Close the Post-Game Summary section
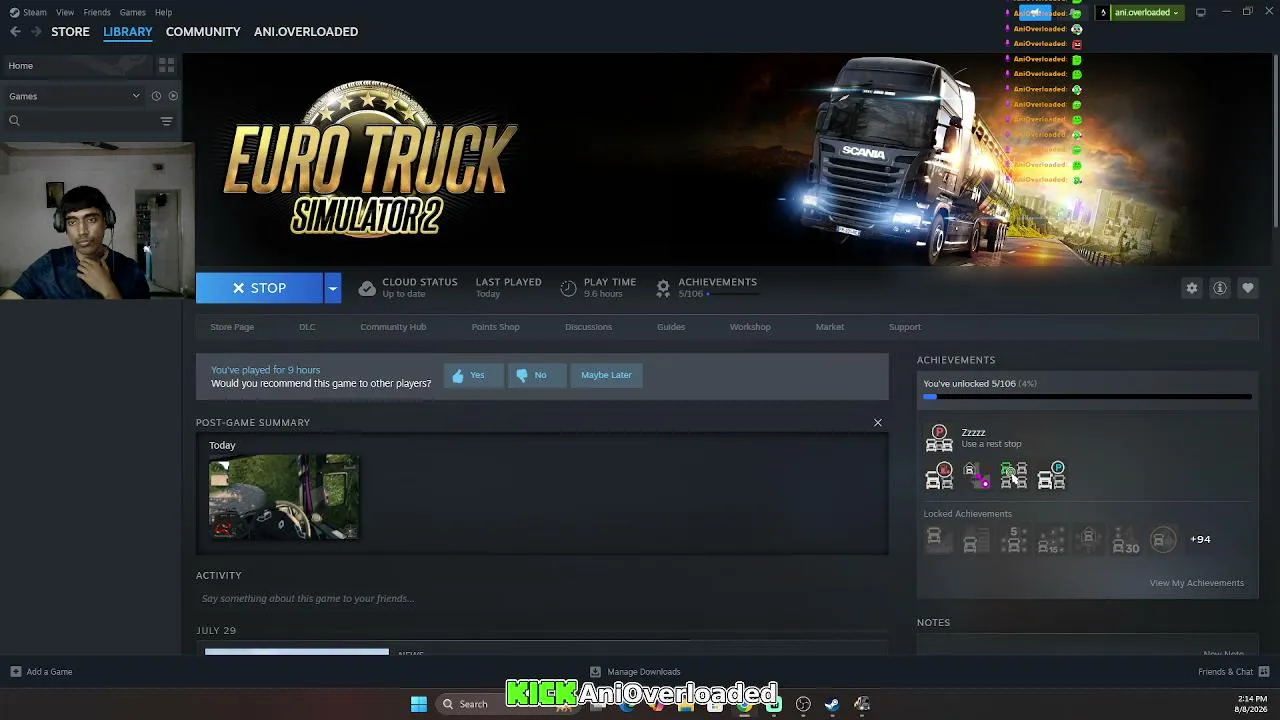The width and height of the screenshot is (1280, 720). point(878,422)
